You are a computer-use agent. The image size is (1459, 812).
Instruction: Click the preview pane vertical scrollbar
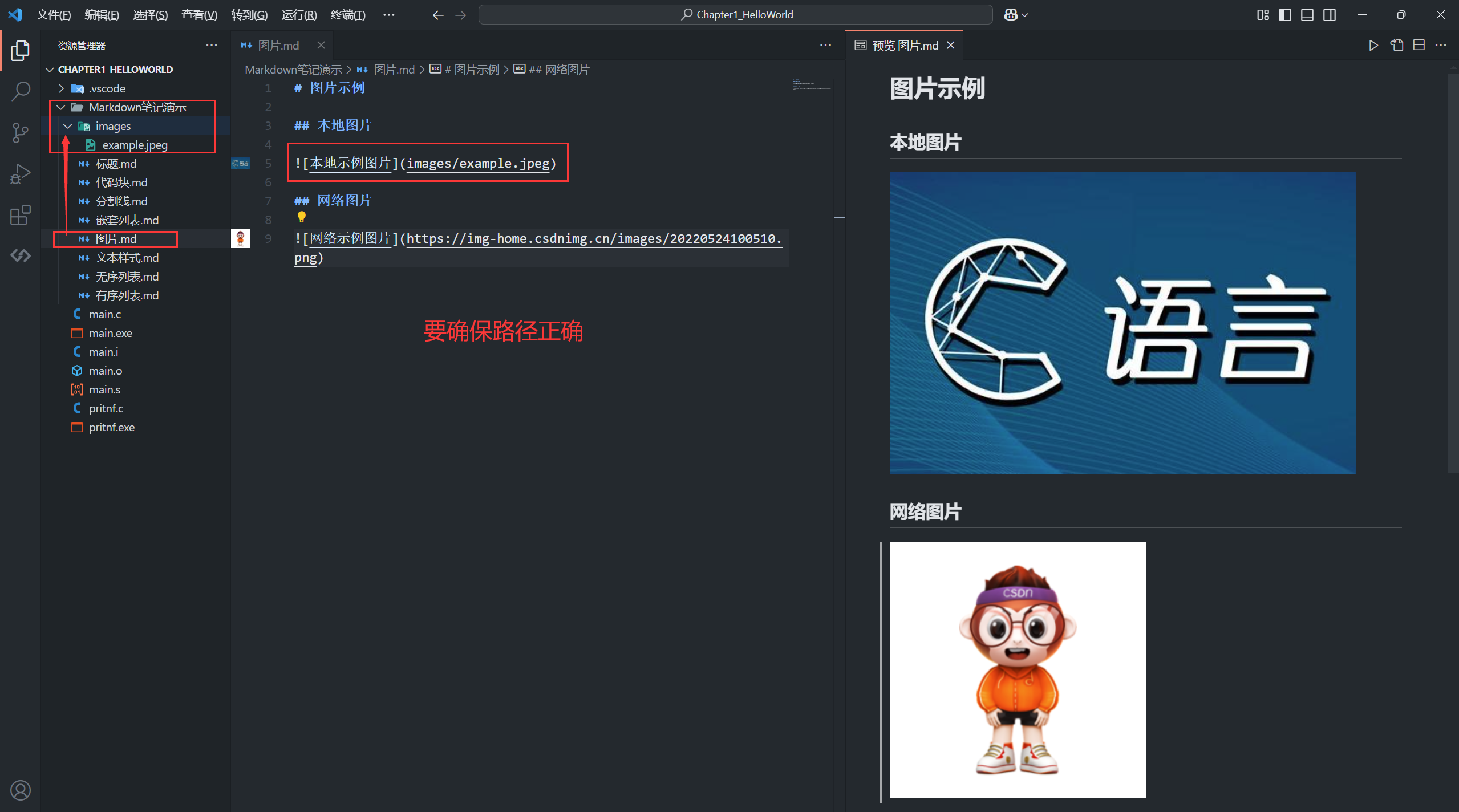click(1453, 274)
